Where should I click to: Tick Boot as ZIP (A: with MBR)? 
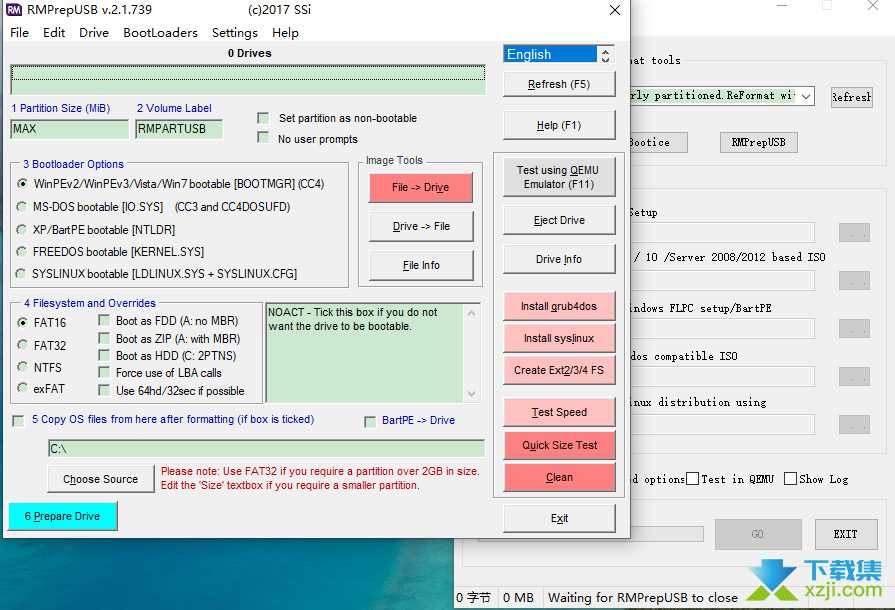[104, 338]
